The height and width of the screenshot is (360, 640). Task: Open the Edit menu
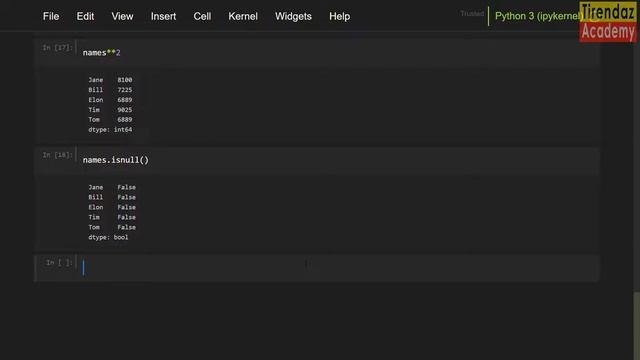(85, 16)
